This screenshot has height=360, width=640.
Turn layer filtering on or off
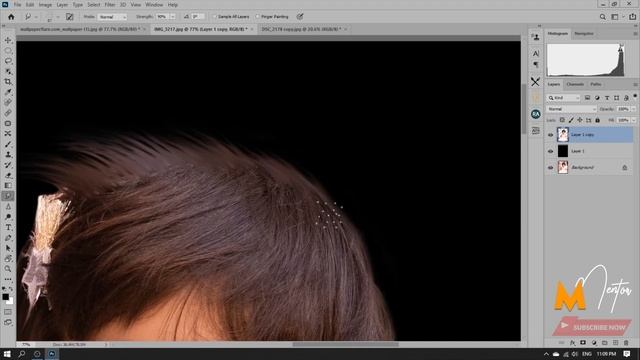pos(635,96)
